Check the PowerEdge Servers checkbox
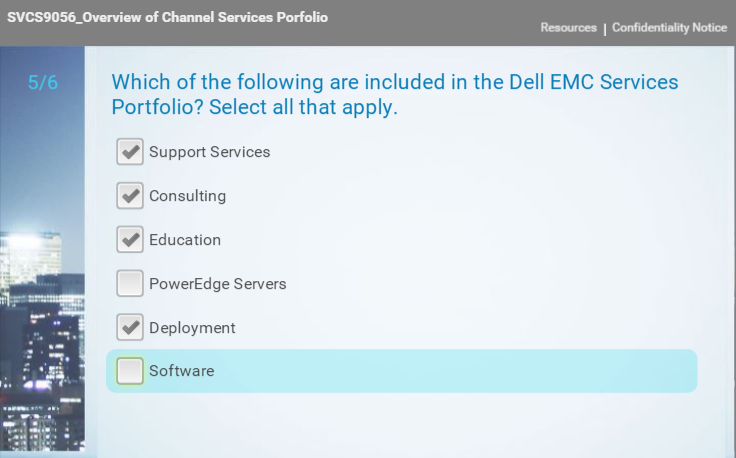736x458 pixels. [x=130, y=283]
